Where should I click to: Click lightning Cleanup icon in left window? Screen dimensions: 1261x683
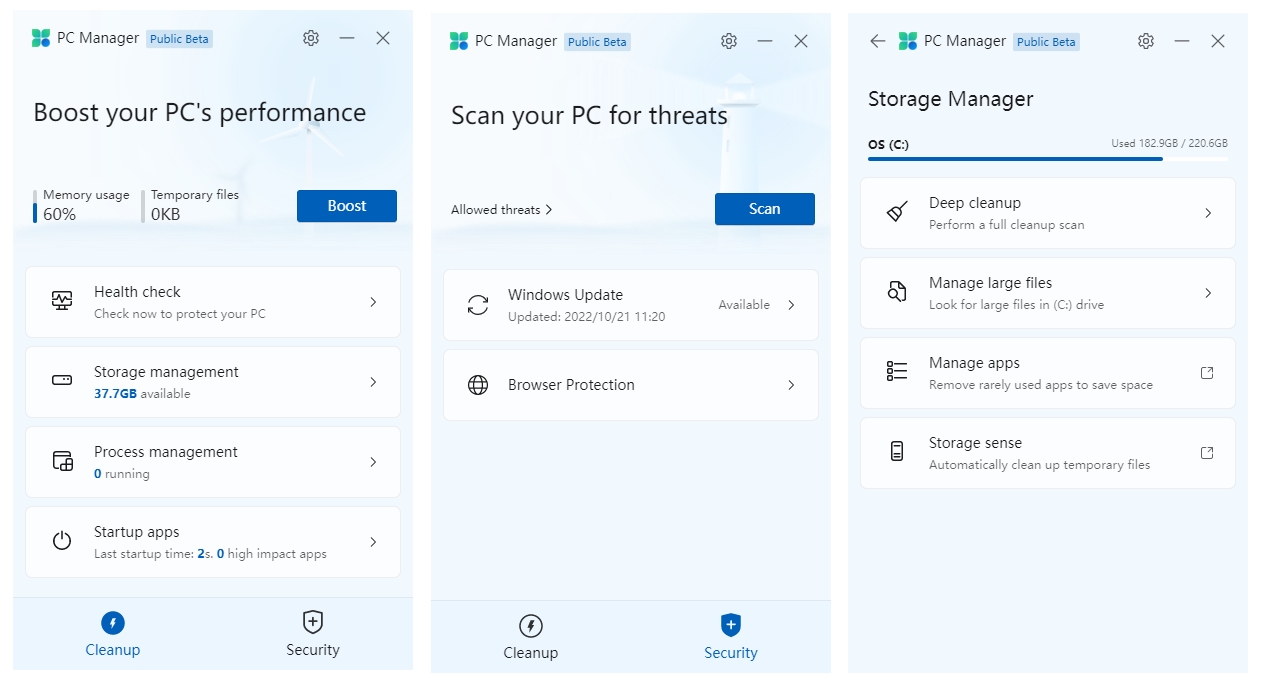(113, 623)
